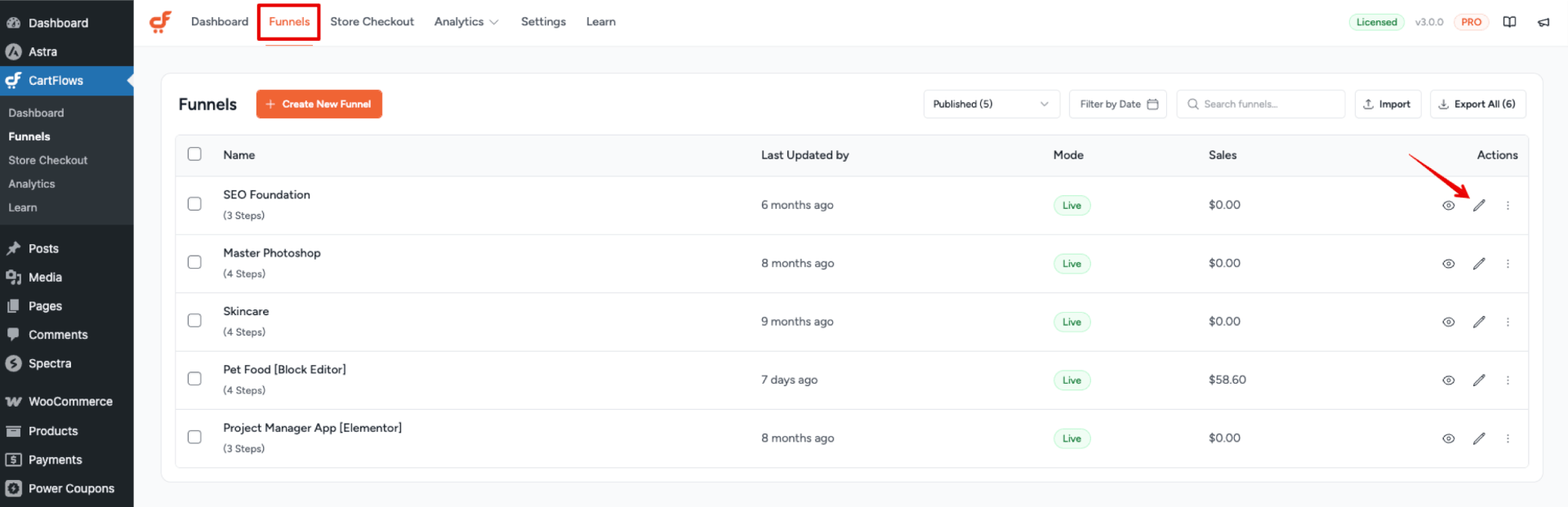The height and width of the screenshot is (507, 1568).
Task: Expand the Analytics menu in top navigation
Action: 466,22
